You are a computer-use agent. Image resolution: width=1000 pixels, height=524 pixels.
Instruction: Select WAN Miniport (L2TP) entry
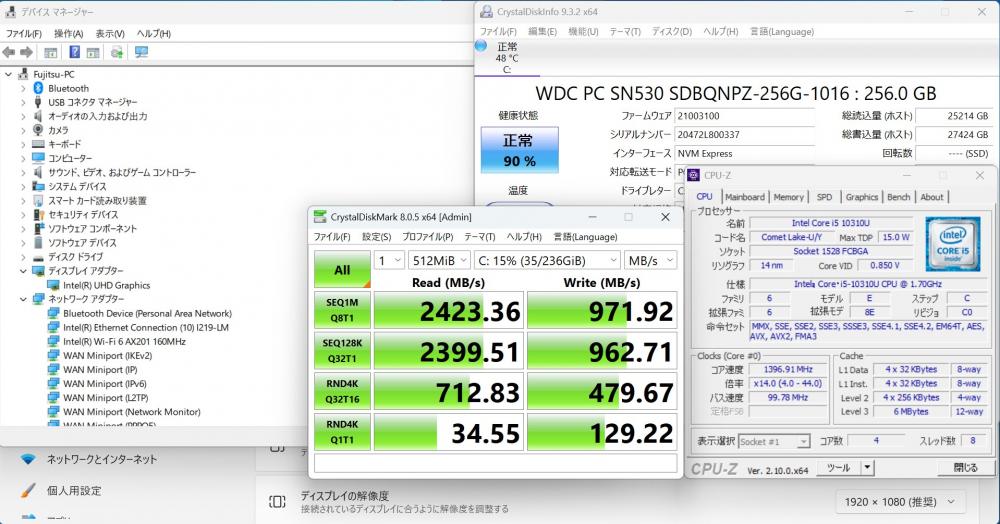click(x=105, y=397)
